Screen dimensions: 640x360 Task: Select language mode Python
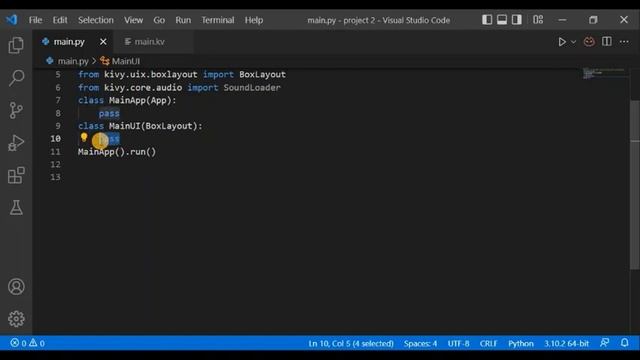(x=521, y=344)
